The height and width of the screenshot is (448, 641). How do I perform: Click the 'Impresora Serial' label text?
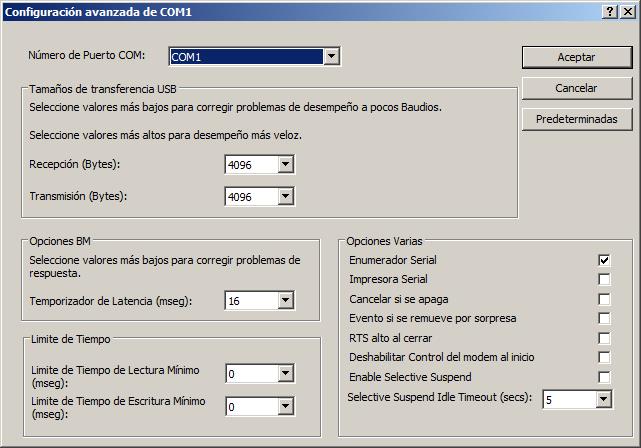click(x=388, y=279)
